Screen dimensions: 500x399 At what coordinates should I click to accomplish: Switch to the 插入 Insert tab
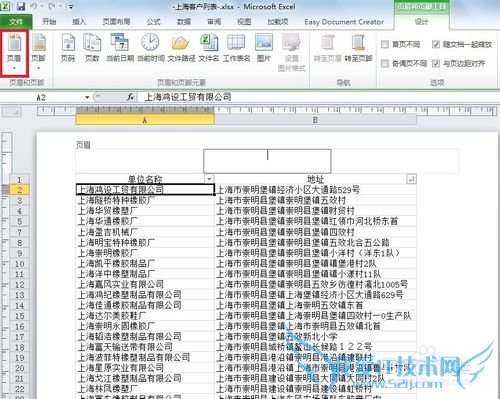tap(79, 22)
